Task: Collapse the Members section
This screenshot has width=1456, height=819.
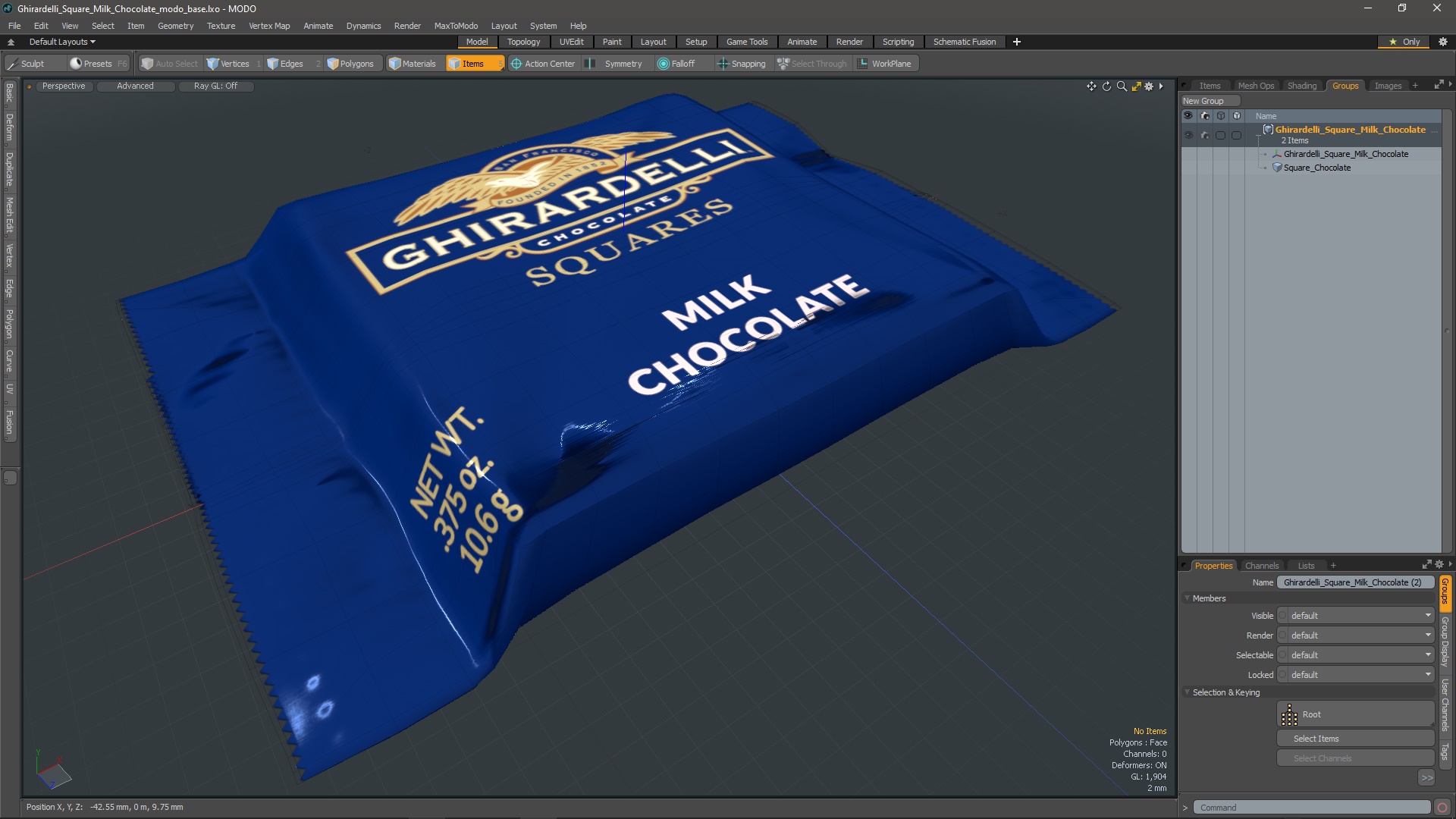Action: [x=1188, y=598]
